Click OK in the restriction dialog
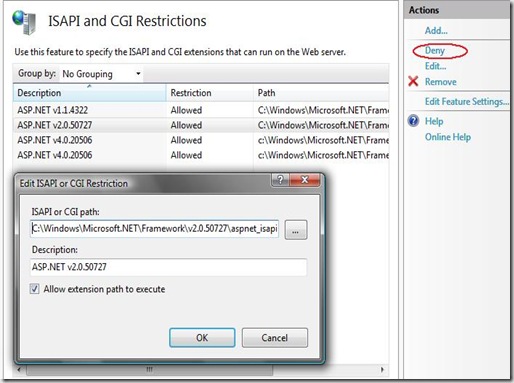 [x=202, y=338]
